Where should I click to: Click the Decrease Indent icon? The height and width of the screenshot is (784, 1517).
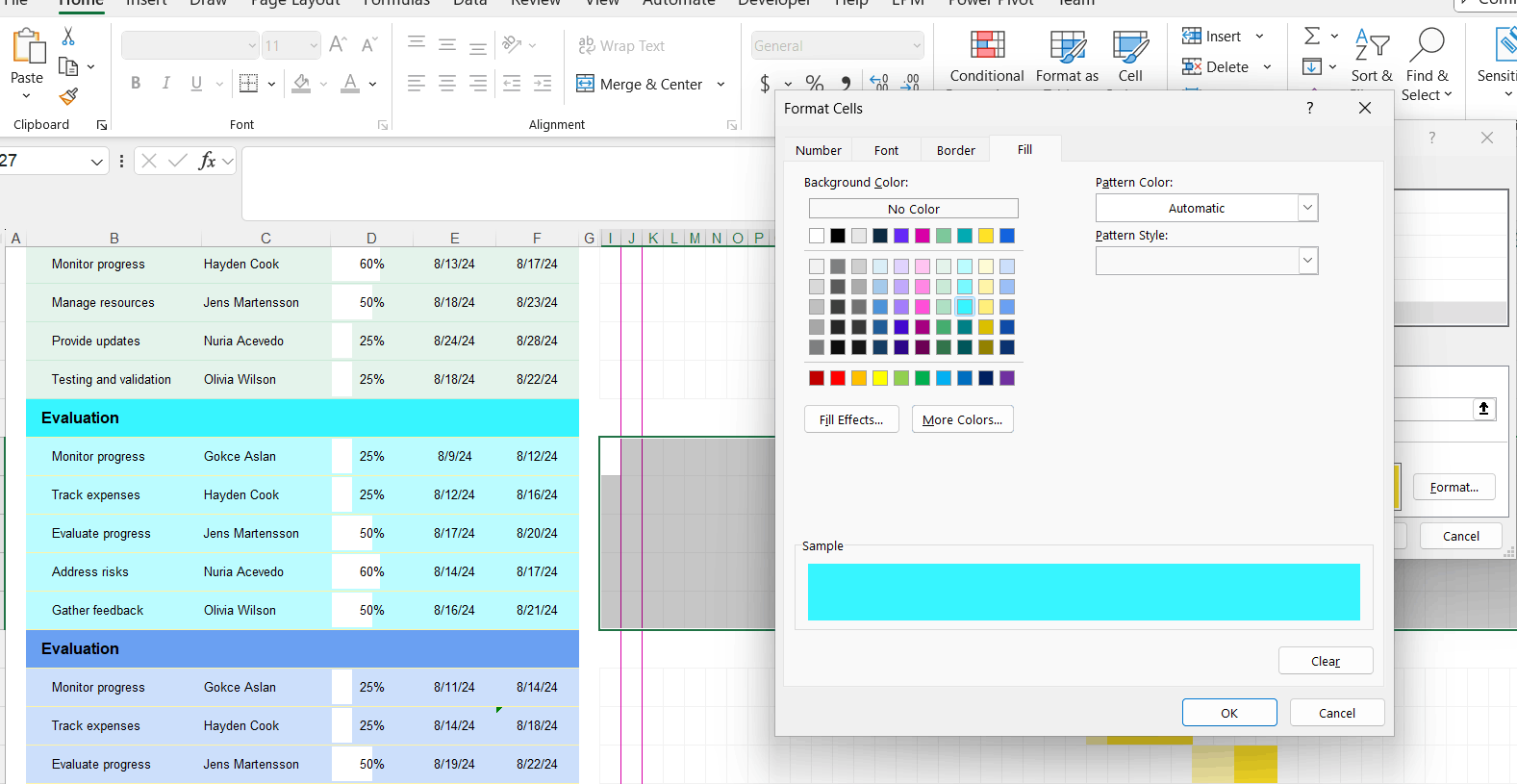click(512, 84)
